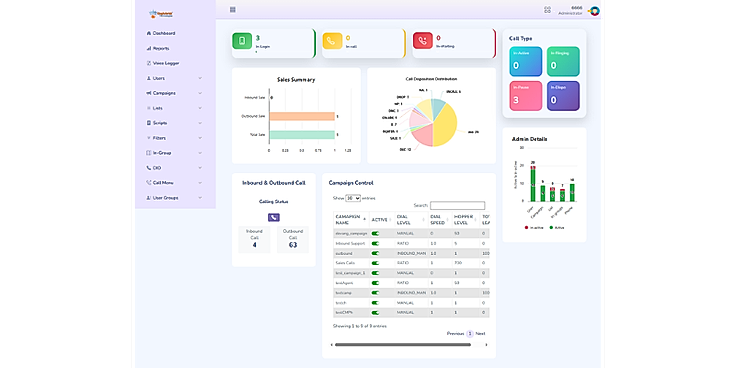Click the In-Active call type tile
The height and width of the screenshot is (368, 736).
click(x=526, y=61)
